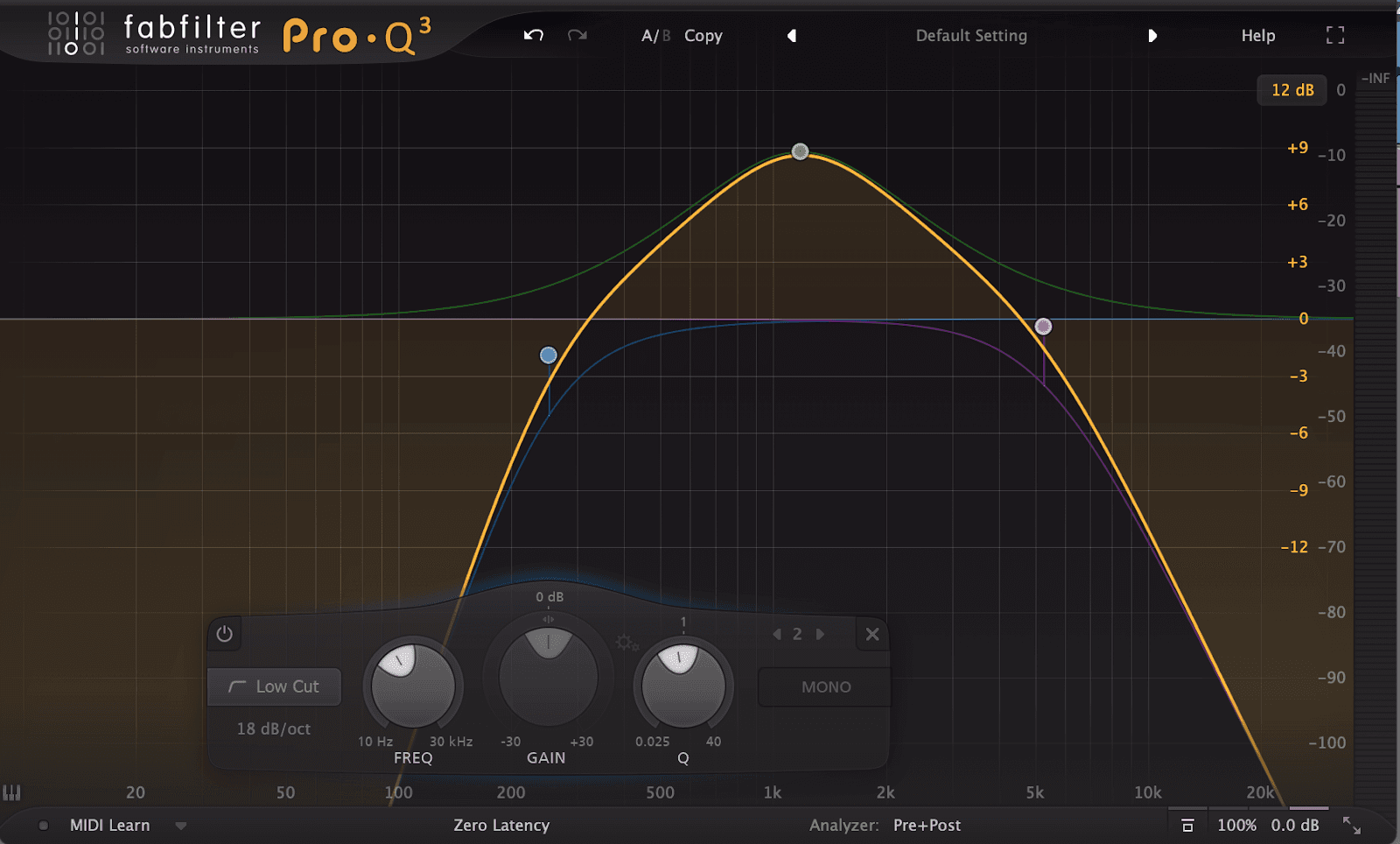Click the MIDI Learn indicator dot
Viewport: 1400px width, 844px height.
tap(43, 826)
